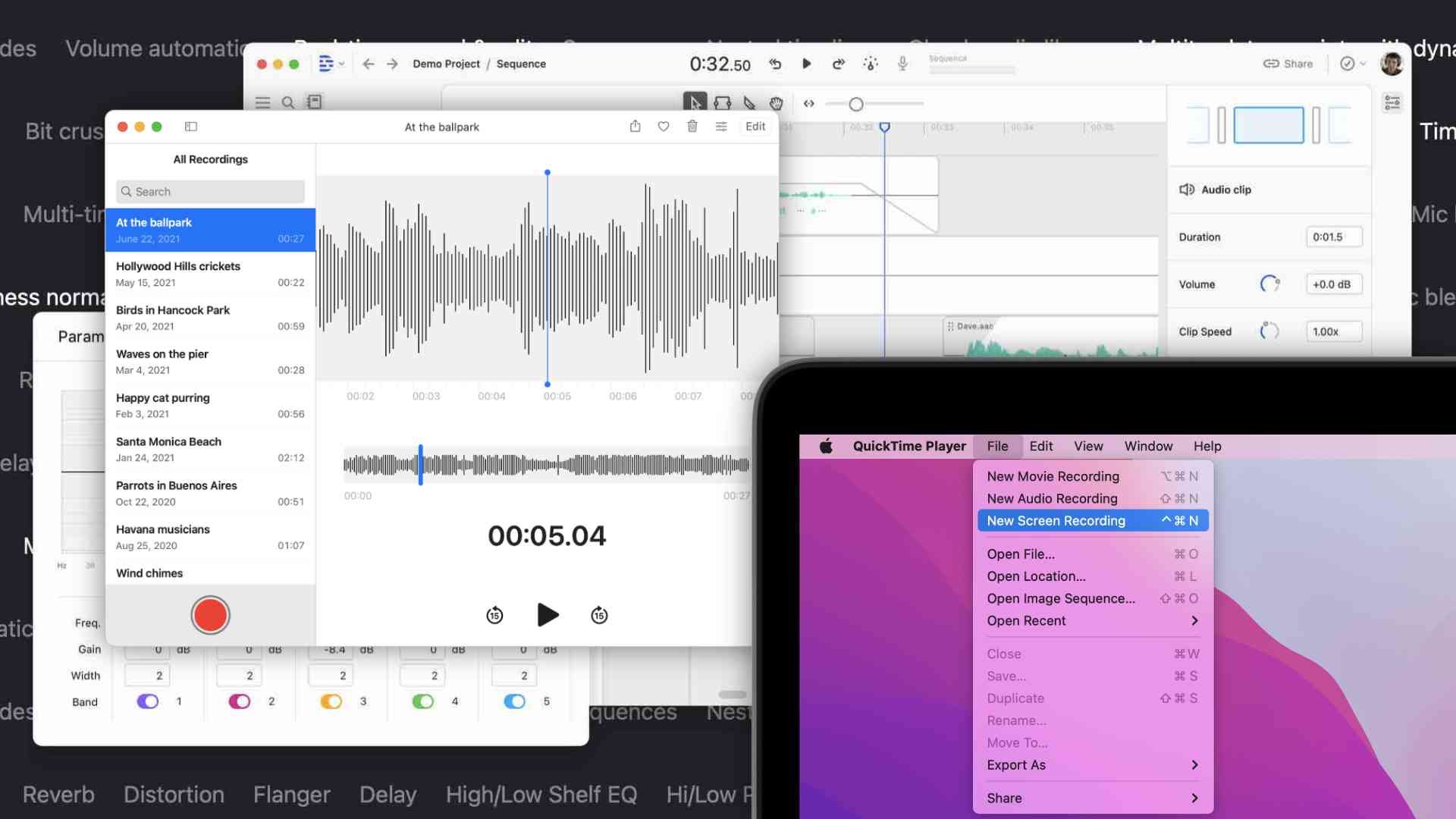
Task: Edit the Volume +0.0 dB field
Action: [x=1334, y=284]
